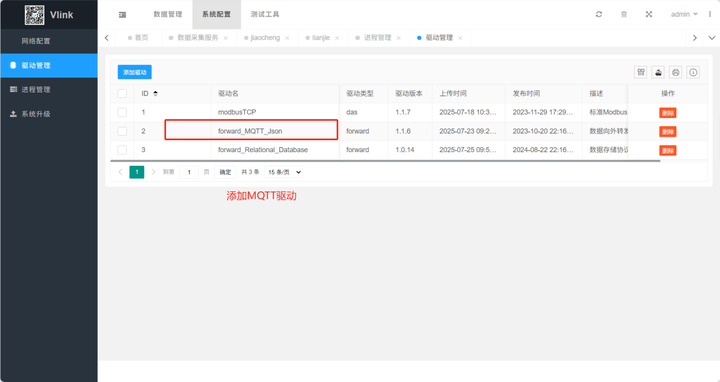
Task: Select the 驱动管理 tab
Action: [x=439, y=38]
